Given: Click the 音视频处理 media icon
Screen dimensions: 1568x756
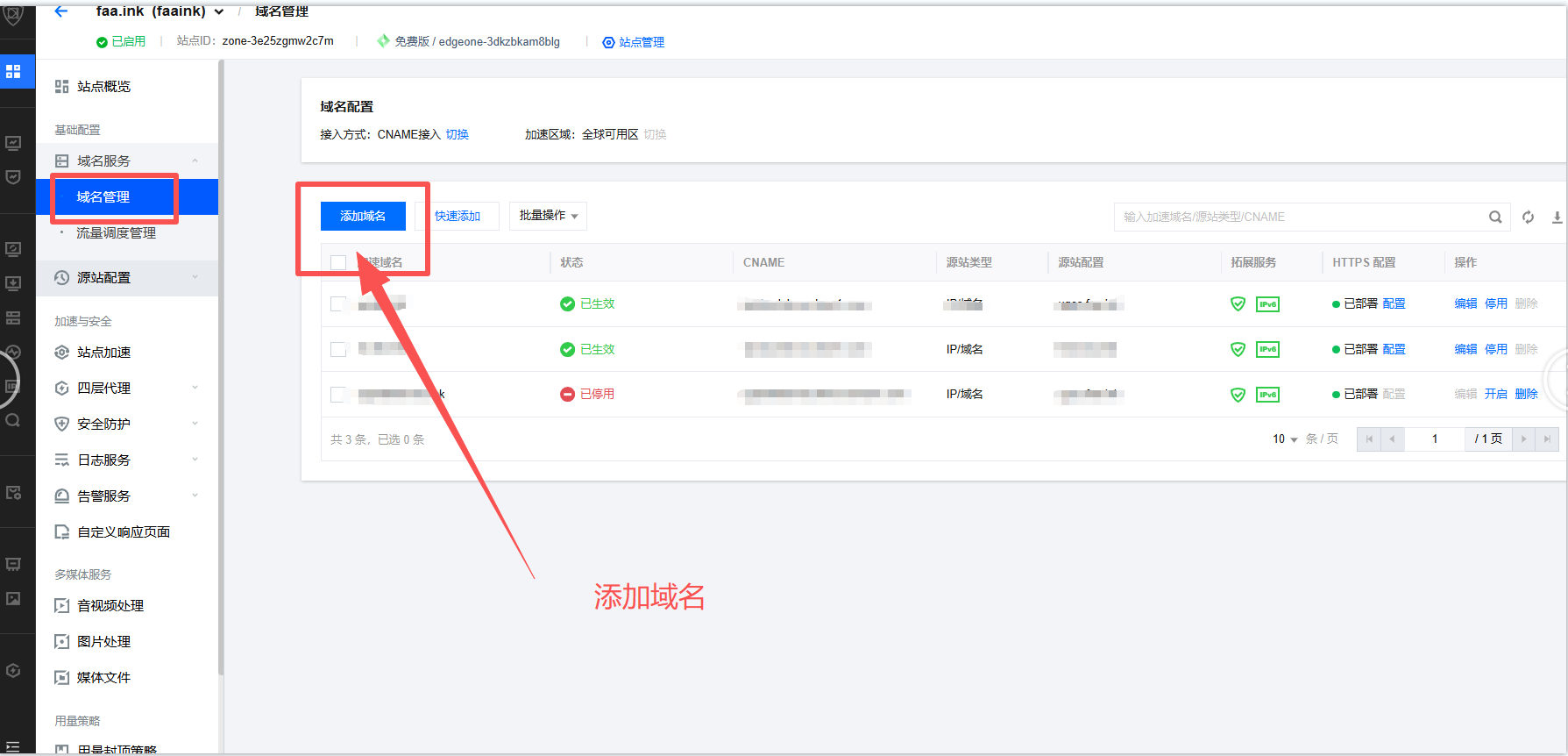Looking at the screenshot, I should (x=61, y=605).
